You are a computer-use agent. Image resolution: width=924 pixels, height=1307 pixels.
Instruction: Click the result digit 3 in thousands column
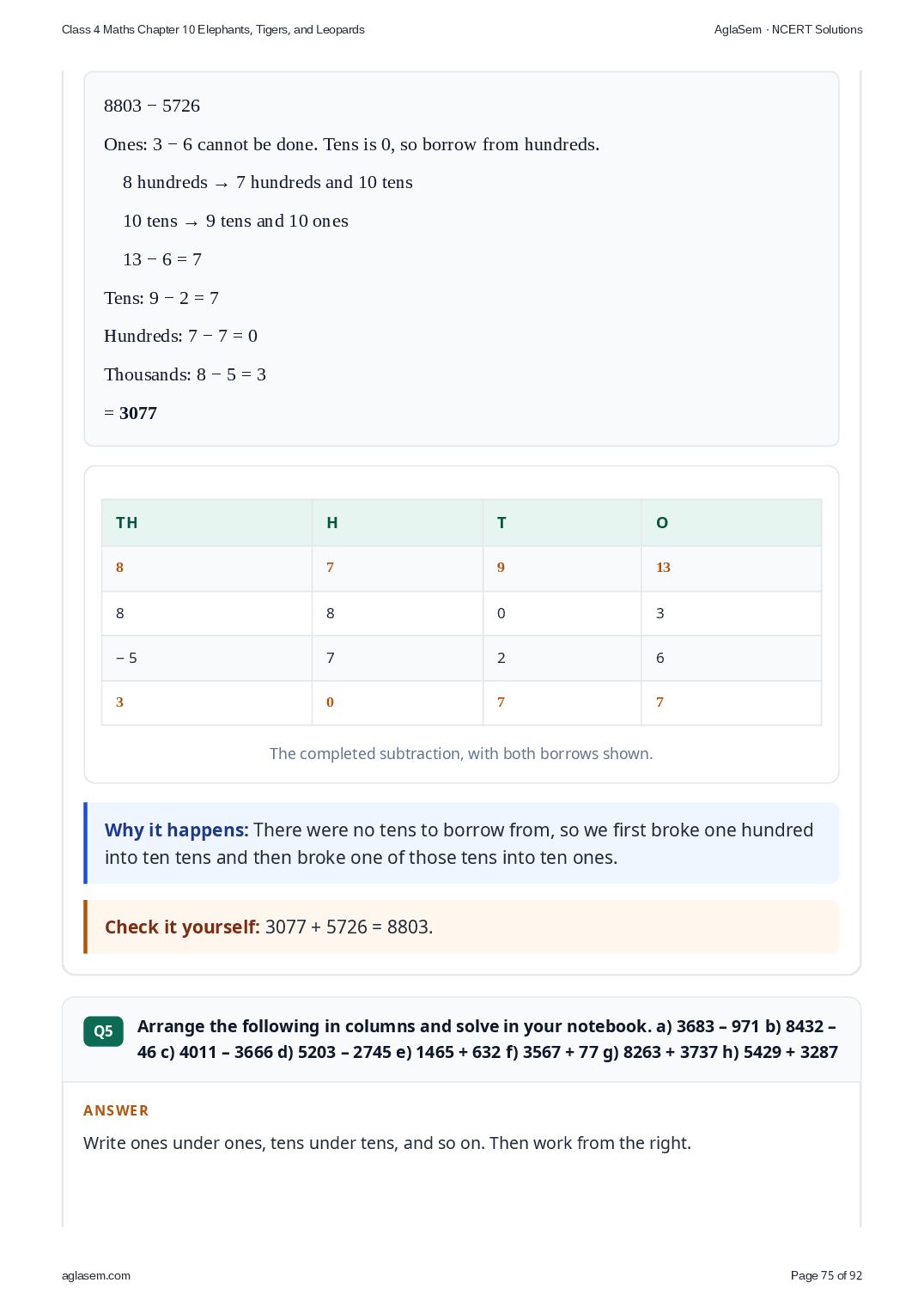pos(119,702)
